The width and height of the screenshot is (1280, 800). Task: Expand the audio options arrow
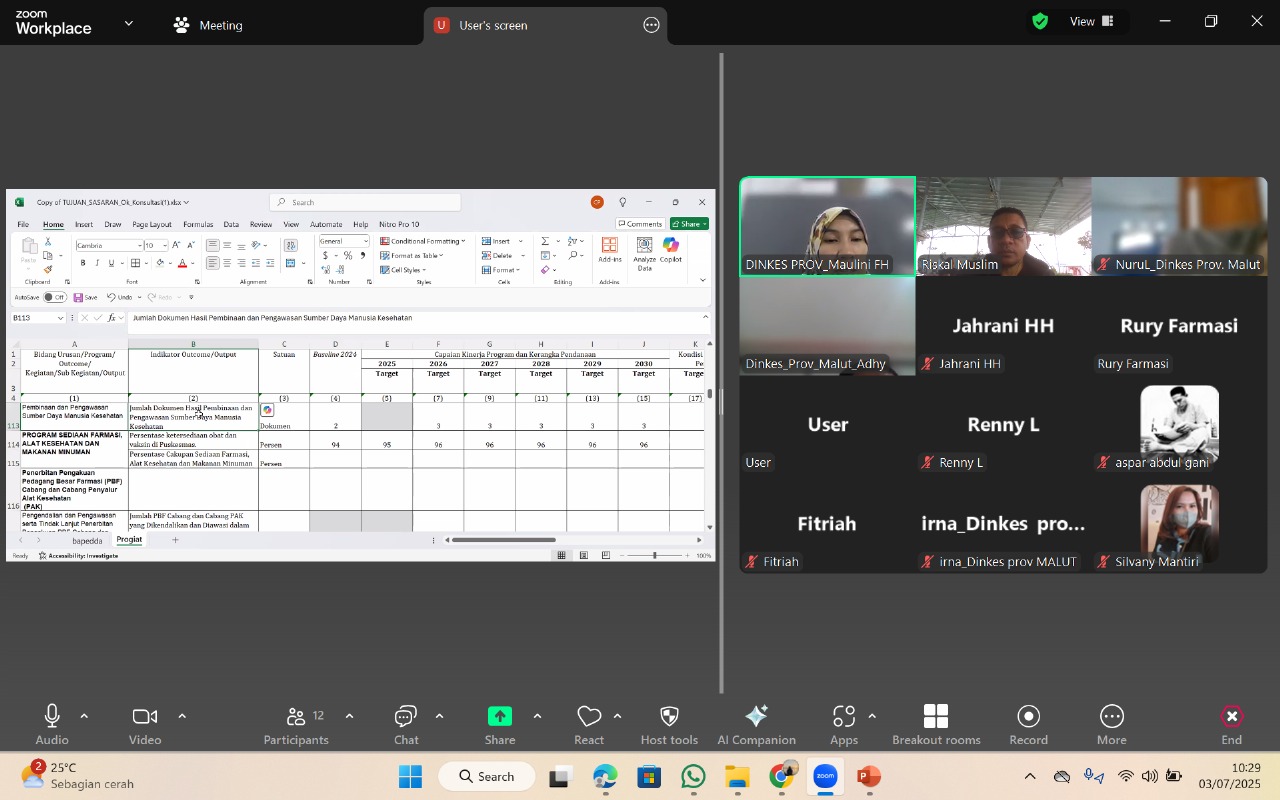(84, 716)
